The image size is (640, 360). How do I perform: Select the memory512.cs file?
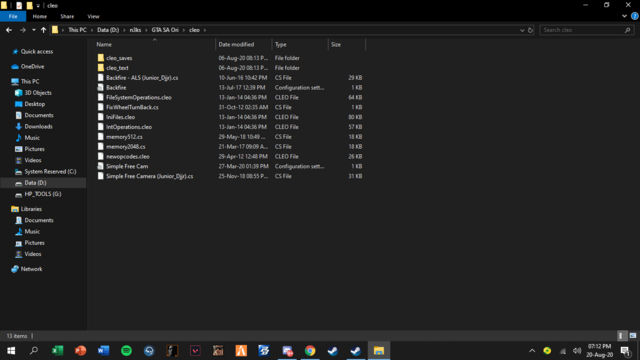pos(124,137)
